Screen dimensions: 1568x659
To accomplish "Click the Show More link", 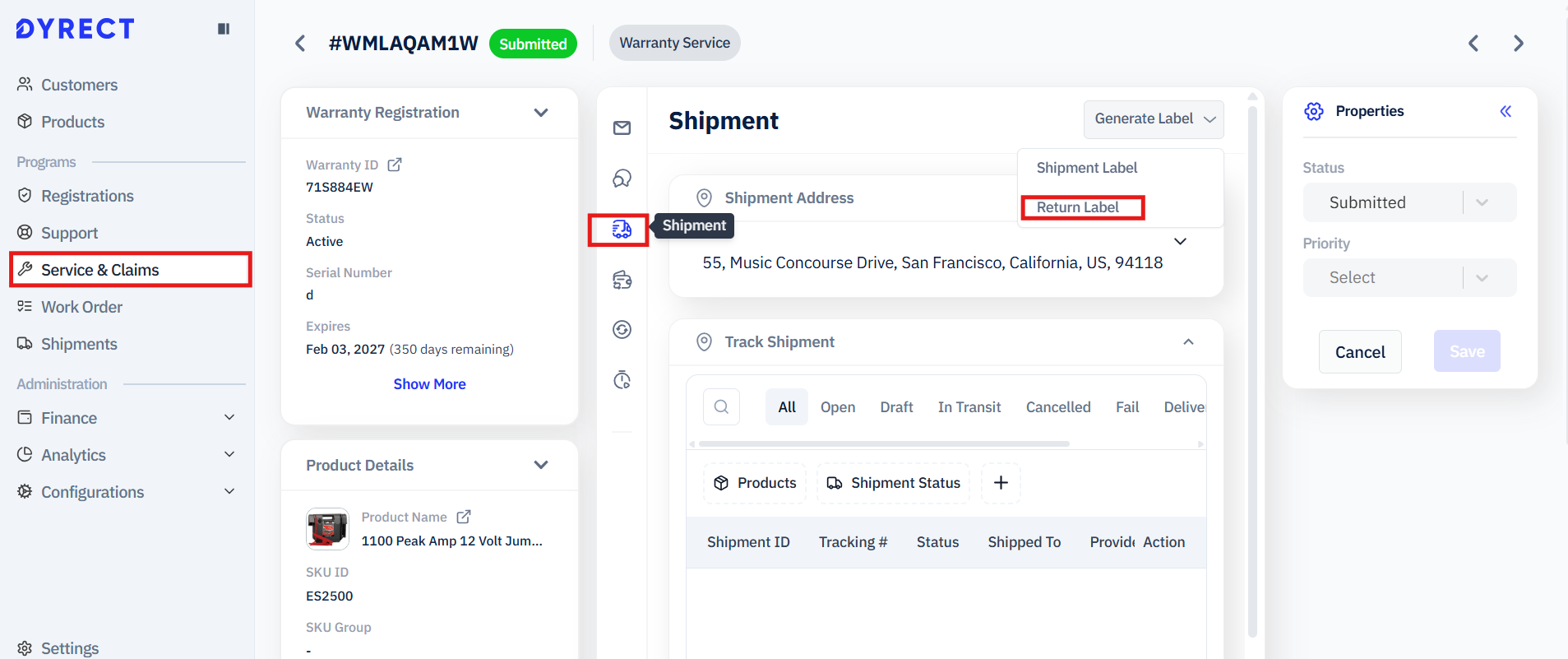I will point(429,384).
